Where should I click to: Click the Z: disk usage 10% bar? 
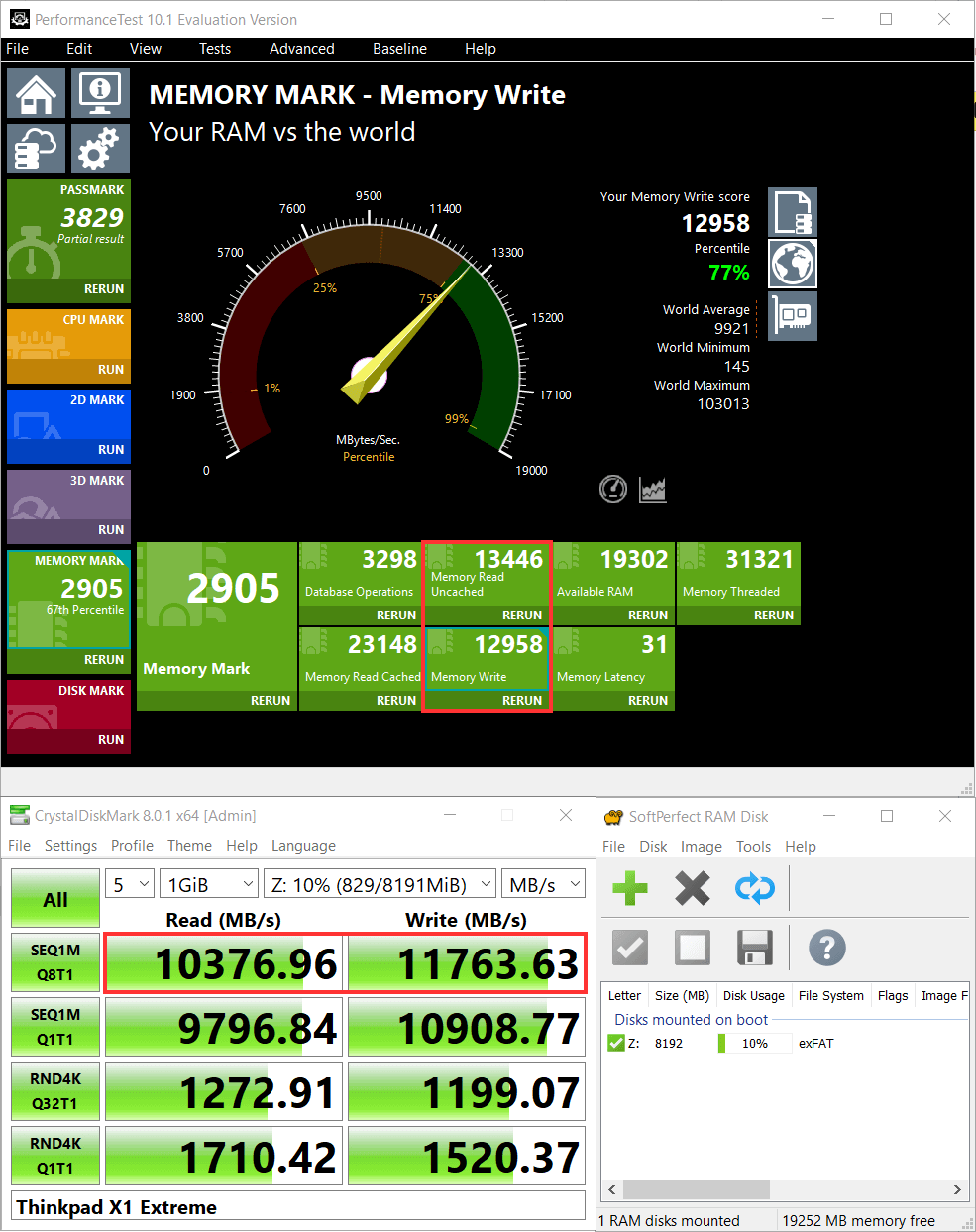pyautogui.click(x=754, y=1044)
